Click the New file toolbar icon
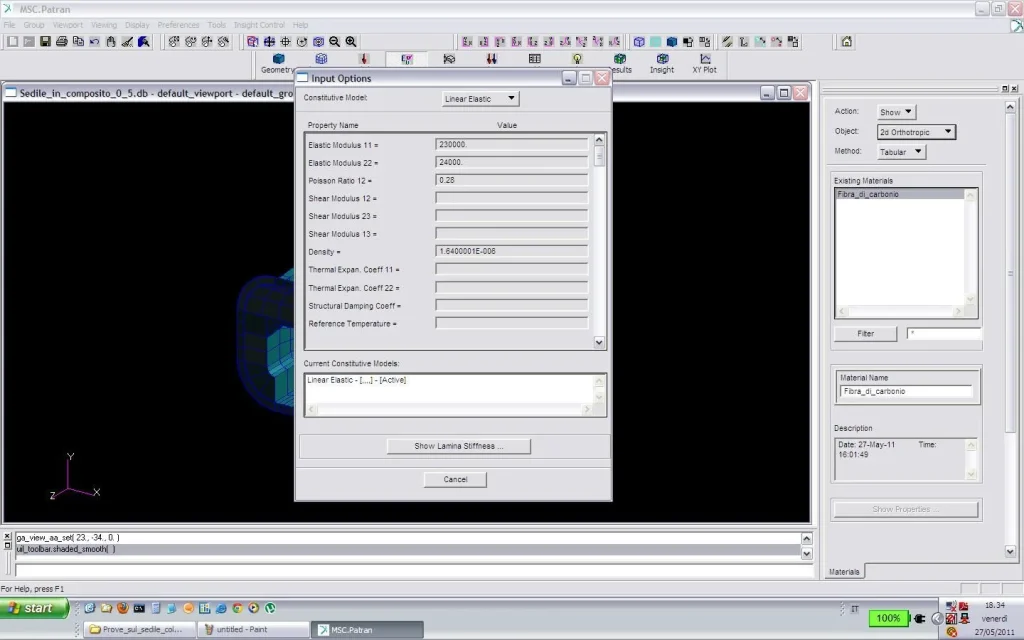Viewport: 1024px width, 640px height. pyautogui.click(x=12, y=41)
